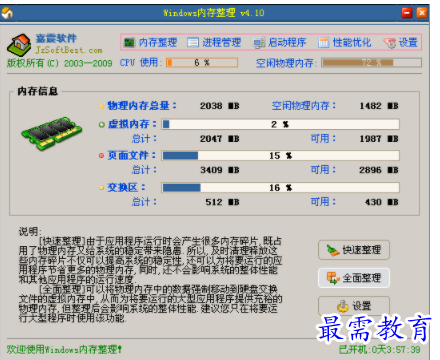Open the 设置 tab in top toolbar

(400, 43)
